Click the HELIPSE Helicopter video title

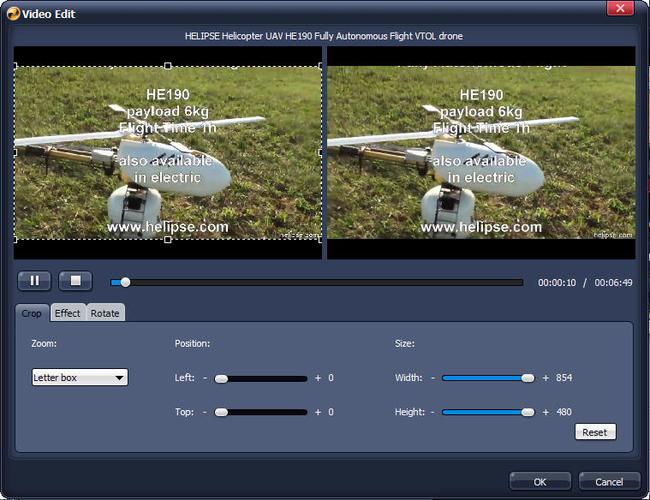pyautogui.click(x=324, y=36)
